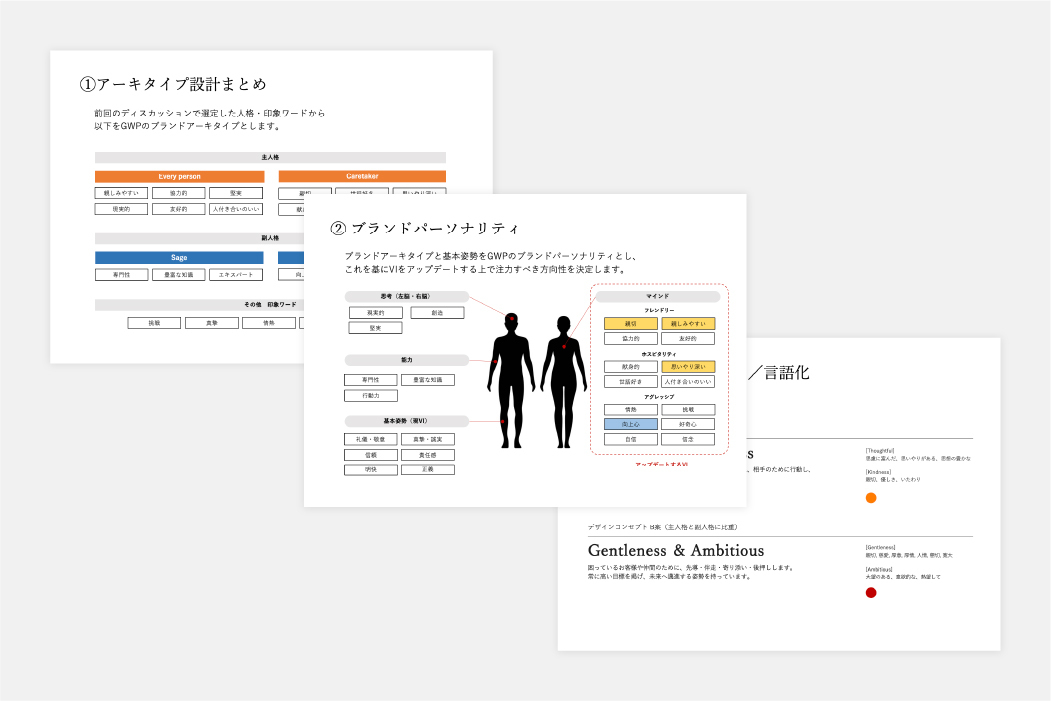
Task: Select "人付き合いのいい" in the マインド panel
Action: (688, 381)
